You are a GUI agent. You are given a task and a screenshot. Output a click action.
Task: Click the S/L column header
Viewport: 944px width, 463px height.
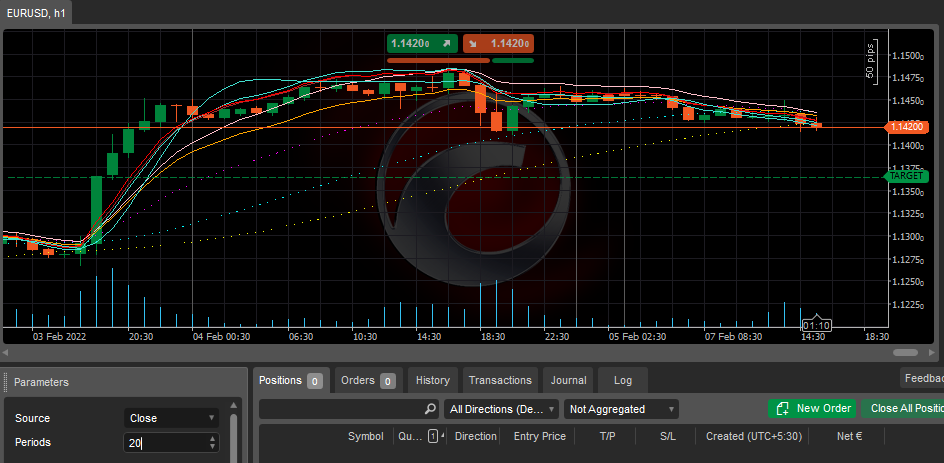[x=668, y=436]
